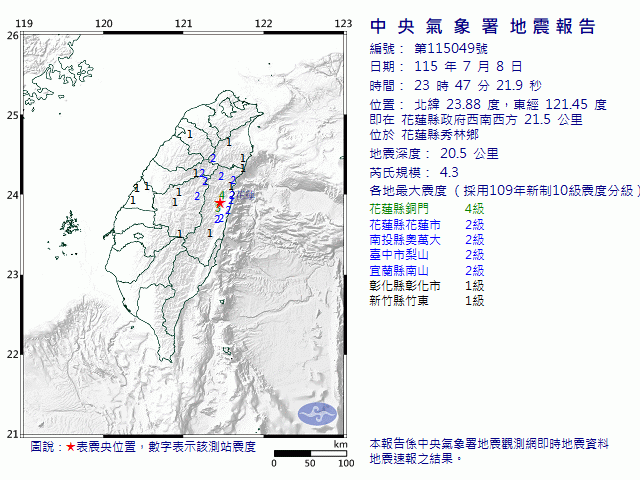Click the station name 新竹縣竹東
640x480 pixels.
coord(399,300)
